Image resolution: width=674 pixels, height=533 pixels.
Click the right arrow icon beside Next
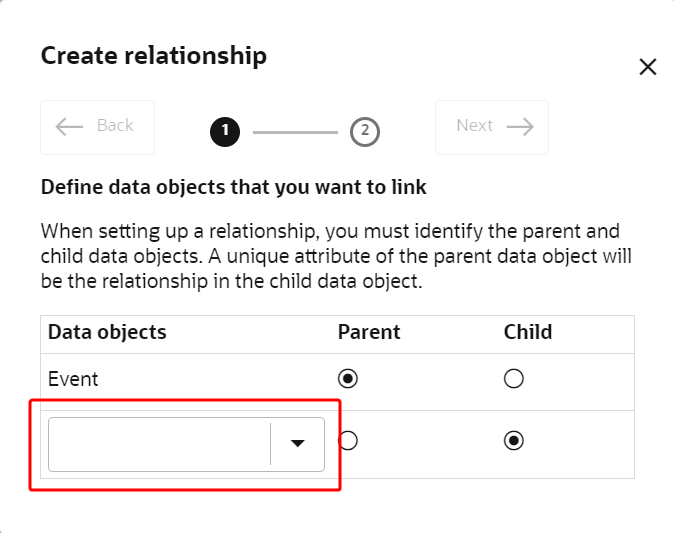[x=520, y=126]
